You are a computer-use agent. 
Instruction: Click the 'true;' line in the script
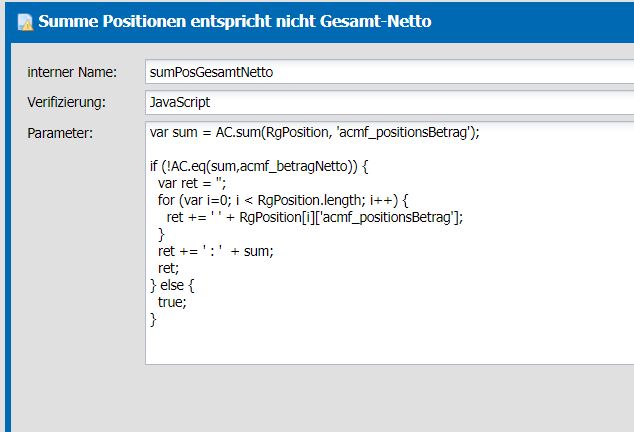pos(172,302)
